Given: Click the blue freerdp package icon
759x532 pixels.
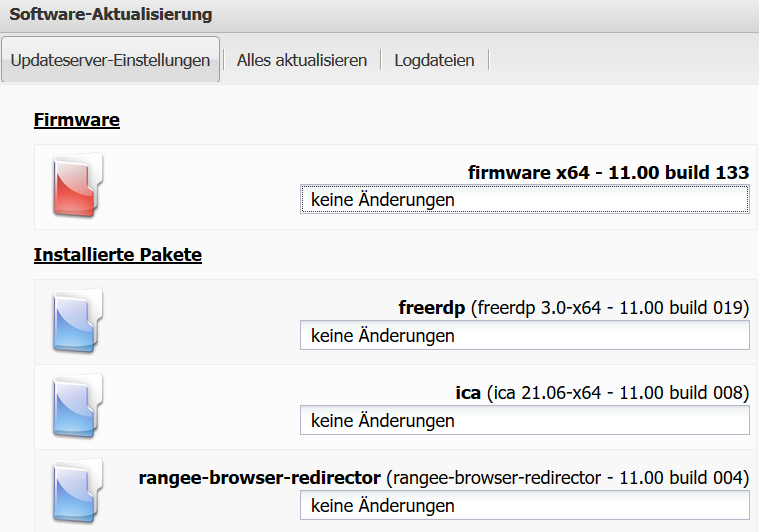Looking at the screenshot, I should coord(77,321).
